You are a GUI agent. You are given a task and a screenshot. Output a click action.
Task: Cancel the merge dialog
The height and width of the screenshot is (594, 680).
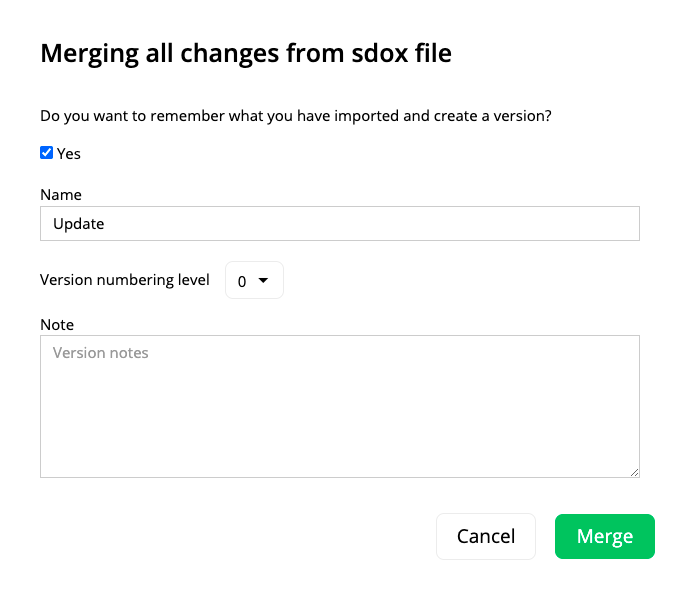pyautogui.click(x=486, y=536)
